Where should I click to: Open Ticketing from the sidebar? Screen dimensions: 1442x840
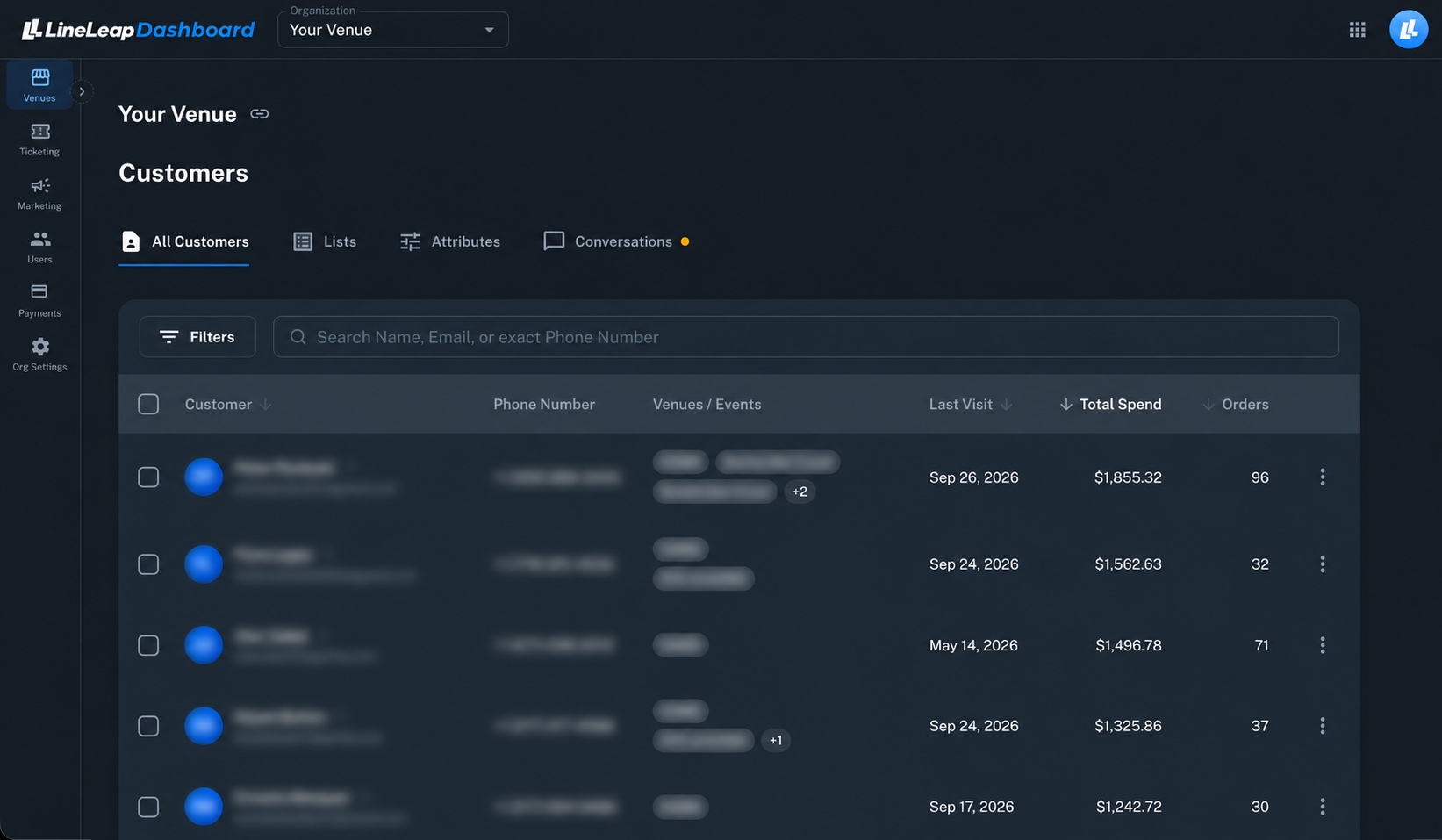coord(39,140)
